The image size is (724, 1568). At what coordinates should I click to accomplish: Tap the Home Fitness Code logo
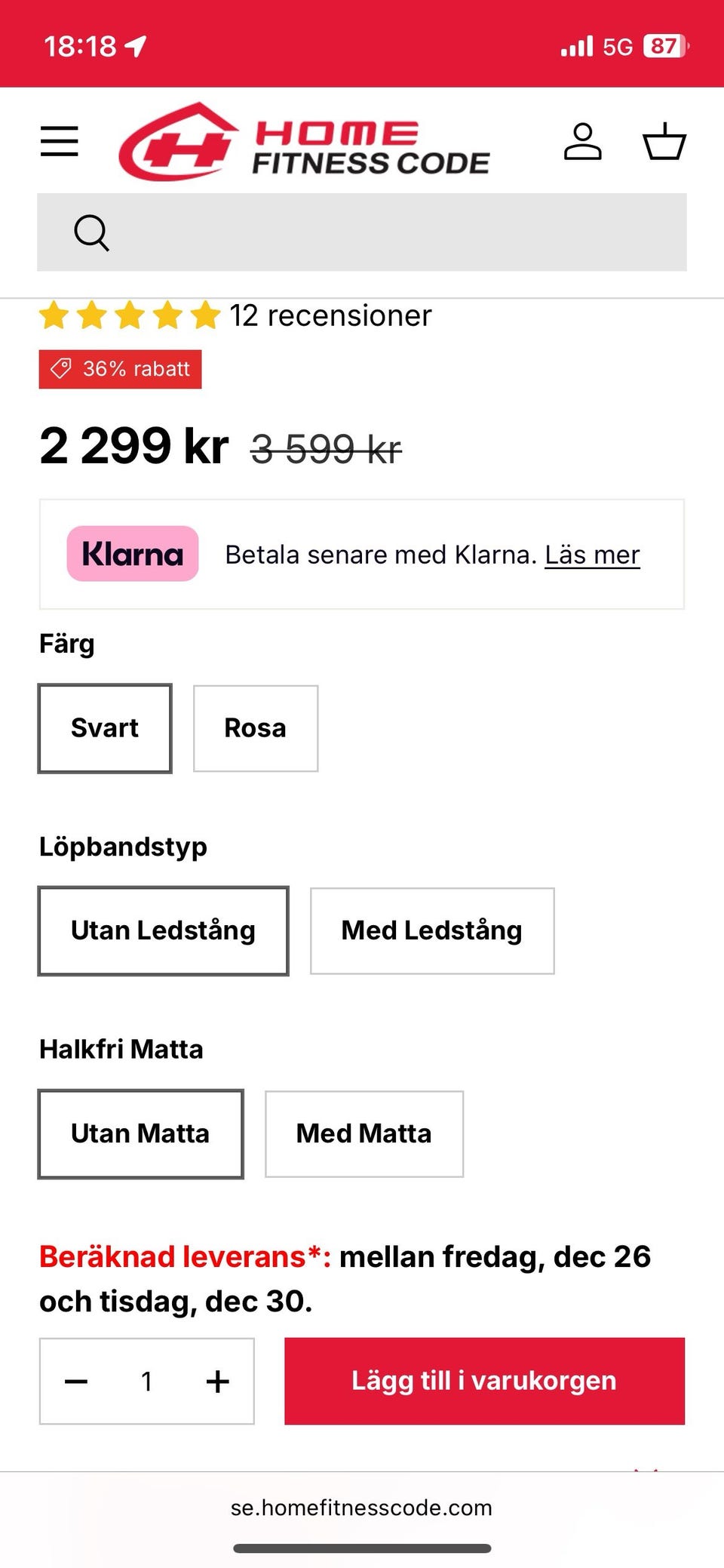pos(304,142)
